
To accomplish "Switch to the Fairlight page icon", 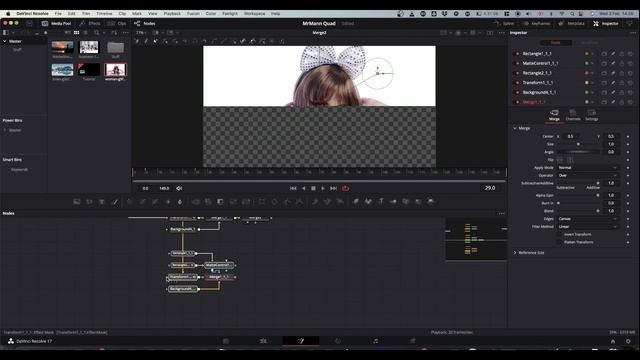I will (376, 341).
